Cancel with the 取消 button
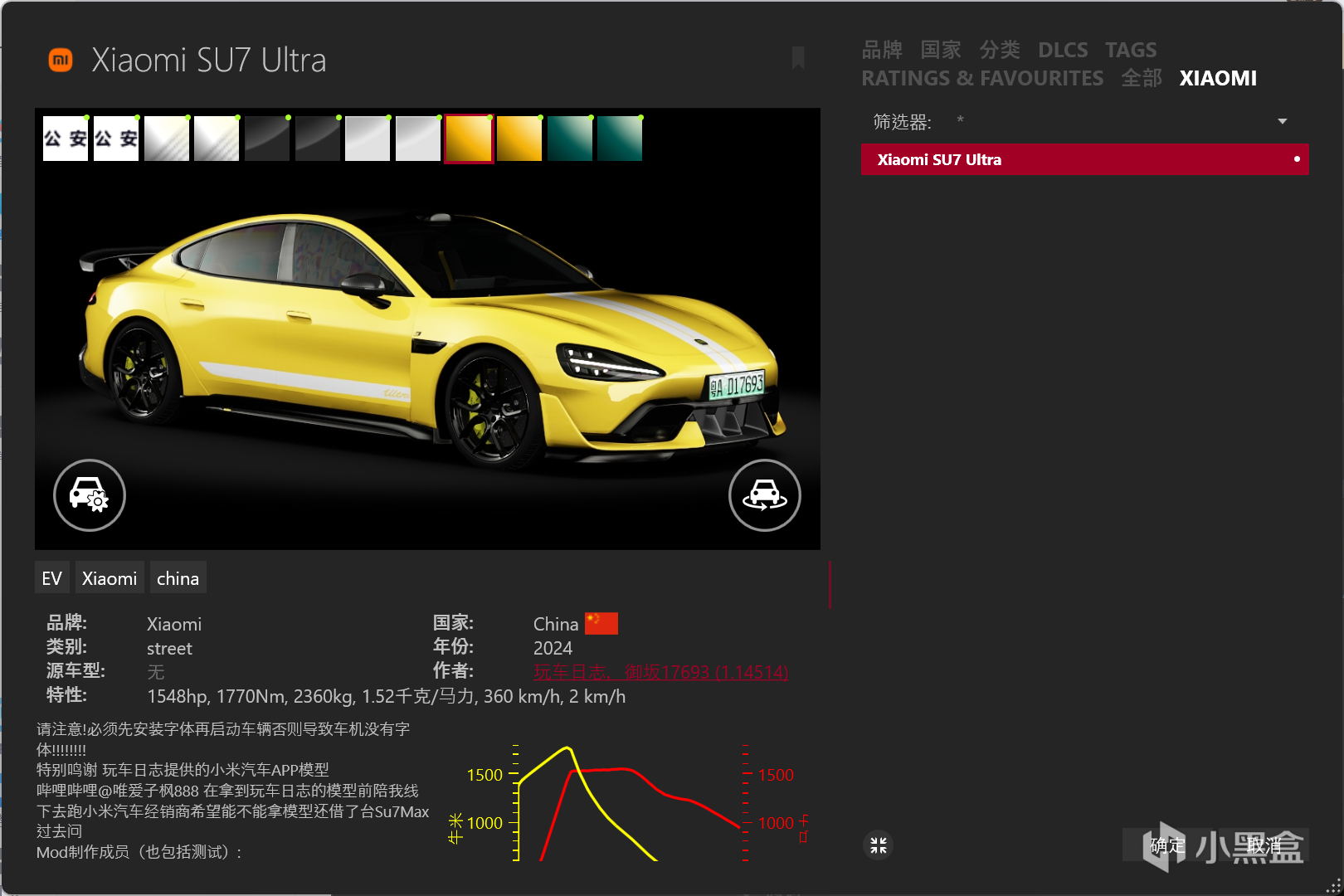This screenshot has height=896, width=1344. pos(1264,845)
